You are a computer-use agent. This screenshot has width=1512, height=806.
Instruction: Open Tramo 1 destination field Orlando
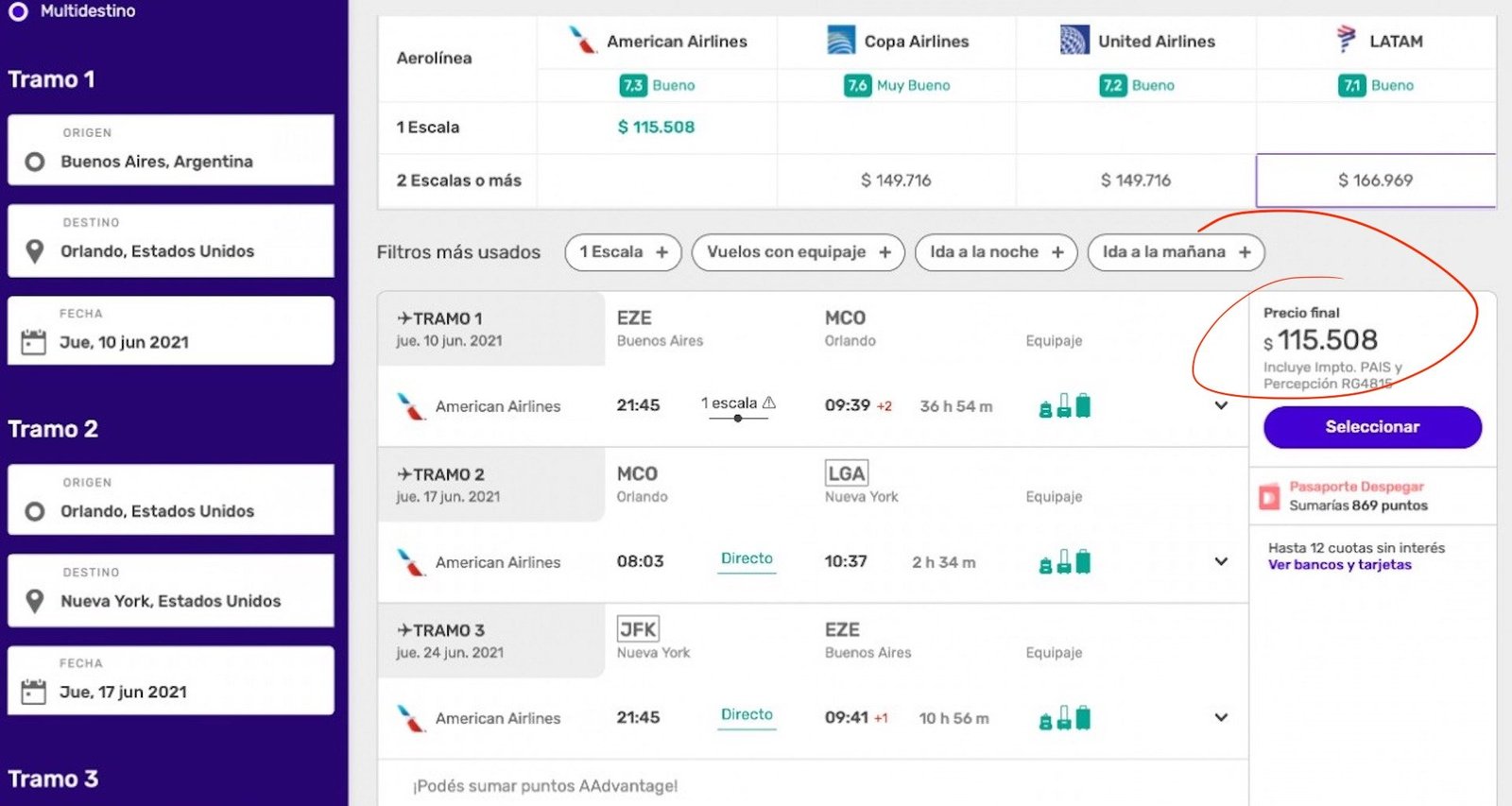coord(171,241)
